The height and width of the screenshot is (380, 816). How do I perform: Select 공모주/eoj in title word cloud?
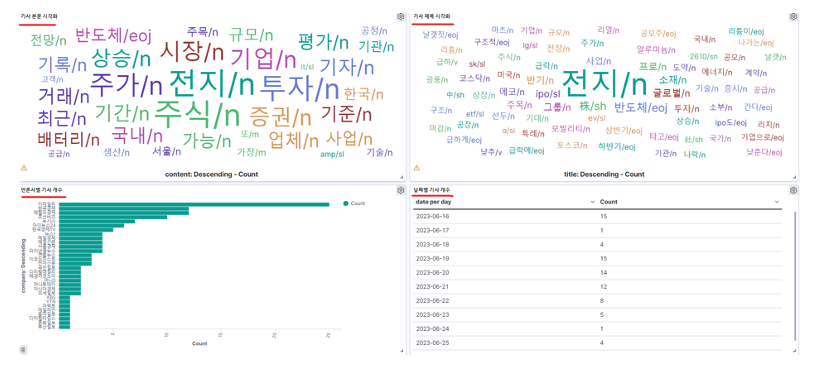click(x=658, y=34)
